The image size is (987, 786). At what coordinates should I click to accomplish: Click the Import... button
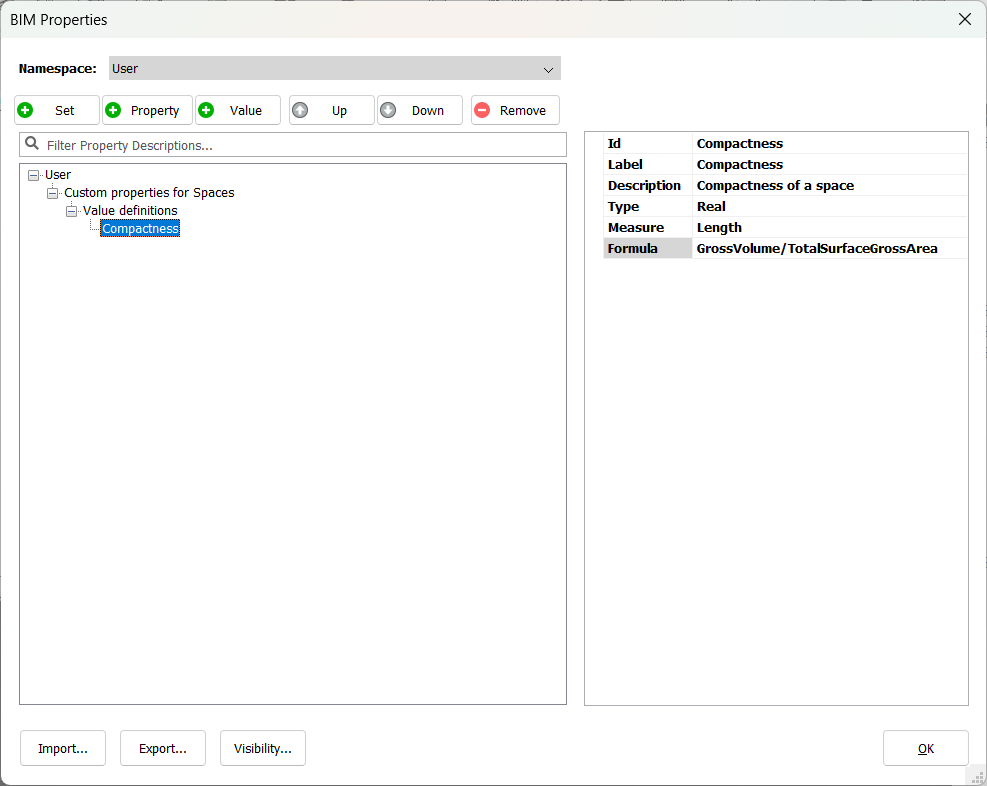(x=63, y=748)
